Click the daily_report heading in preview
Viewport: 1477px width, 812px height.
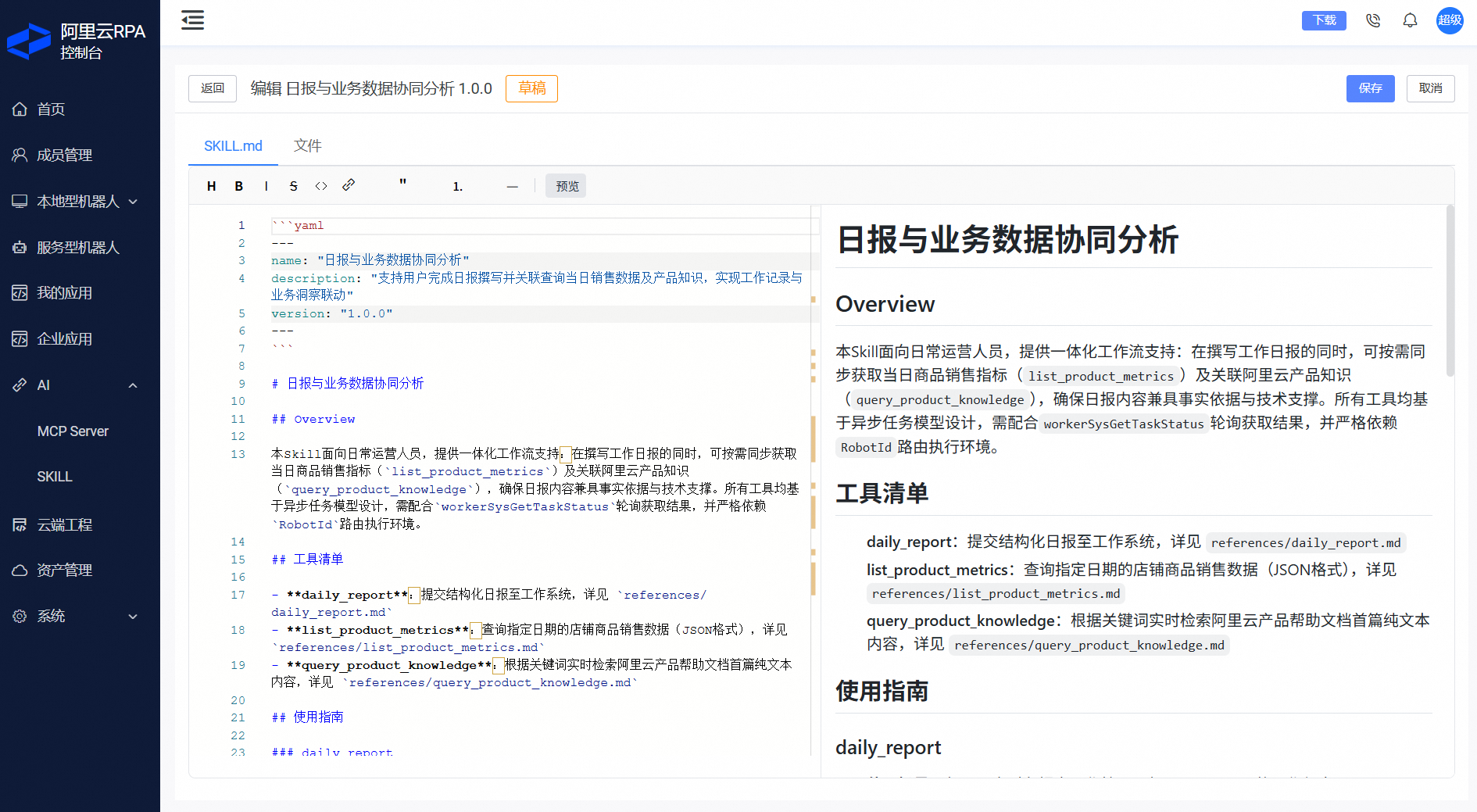click(888, 748)
